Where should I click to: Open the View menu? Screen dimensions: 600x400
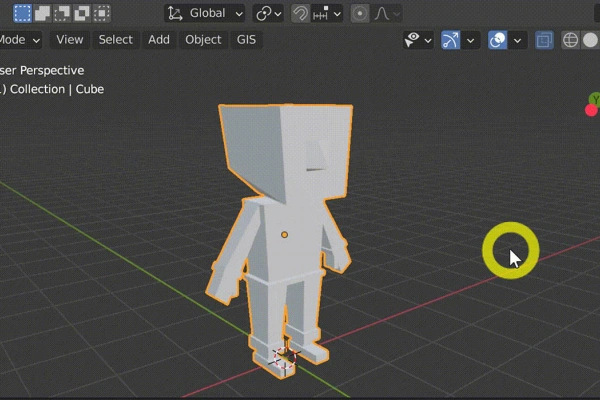(70, 40)
